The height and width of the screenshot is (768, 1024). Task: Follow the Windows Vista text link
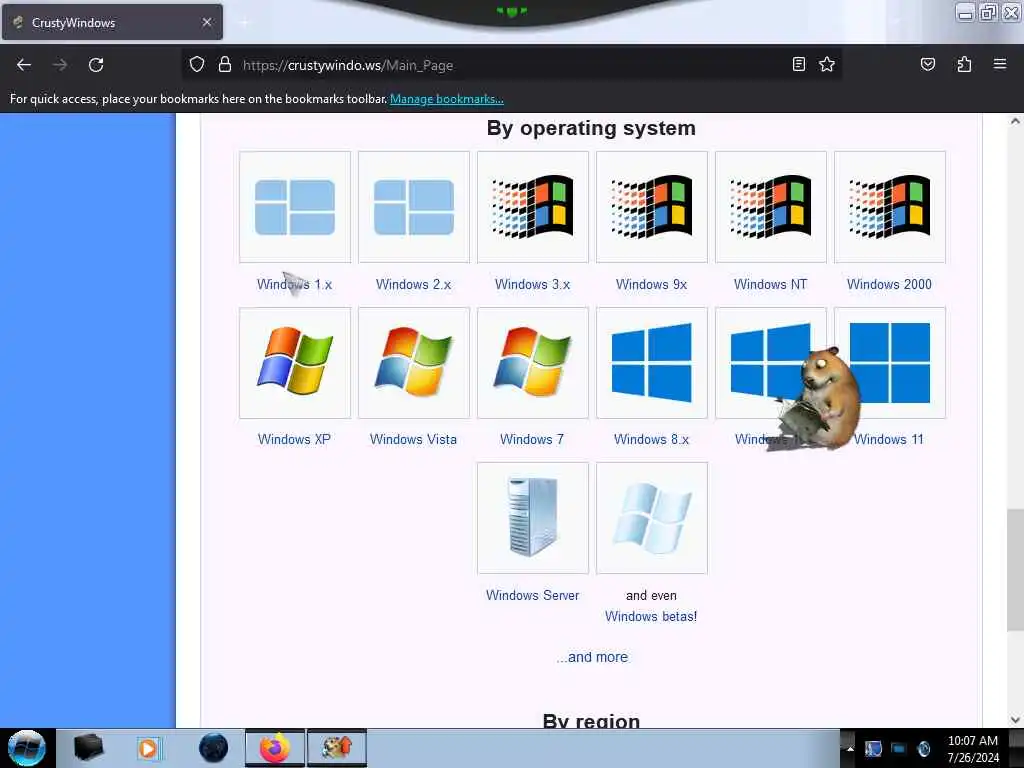pos(413,439)
